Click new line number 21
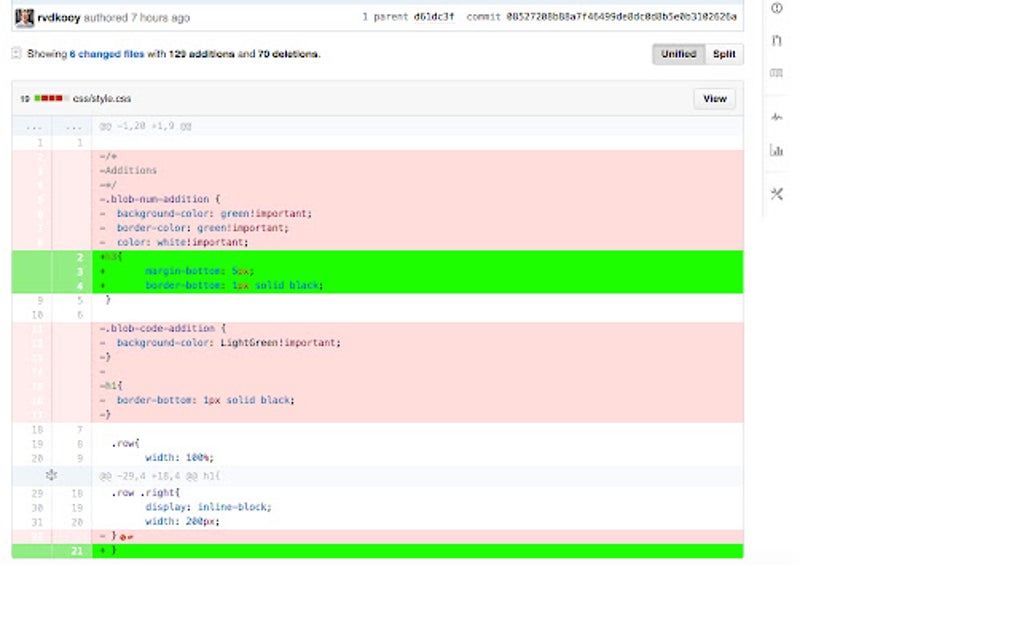This screenshot has width=1020, height=638. pyautogui.click(x=77, y=551)
